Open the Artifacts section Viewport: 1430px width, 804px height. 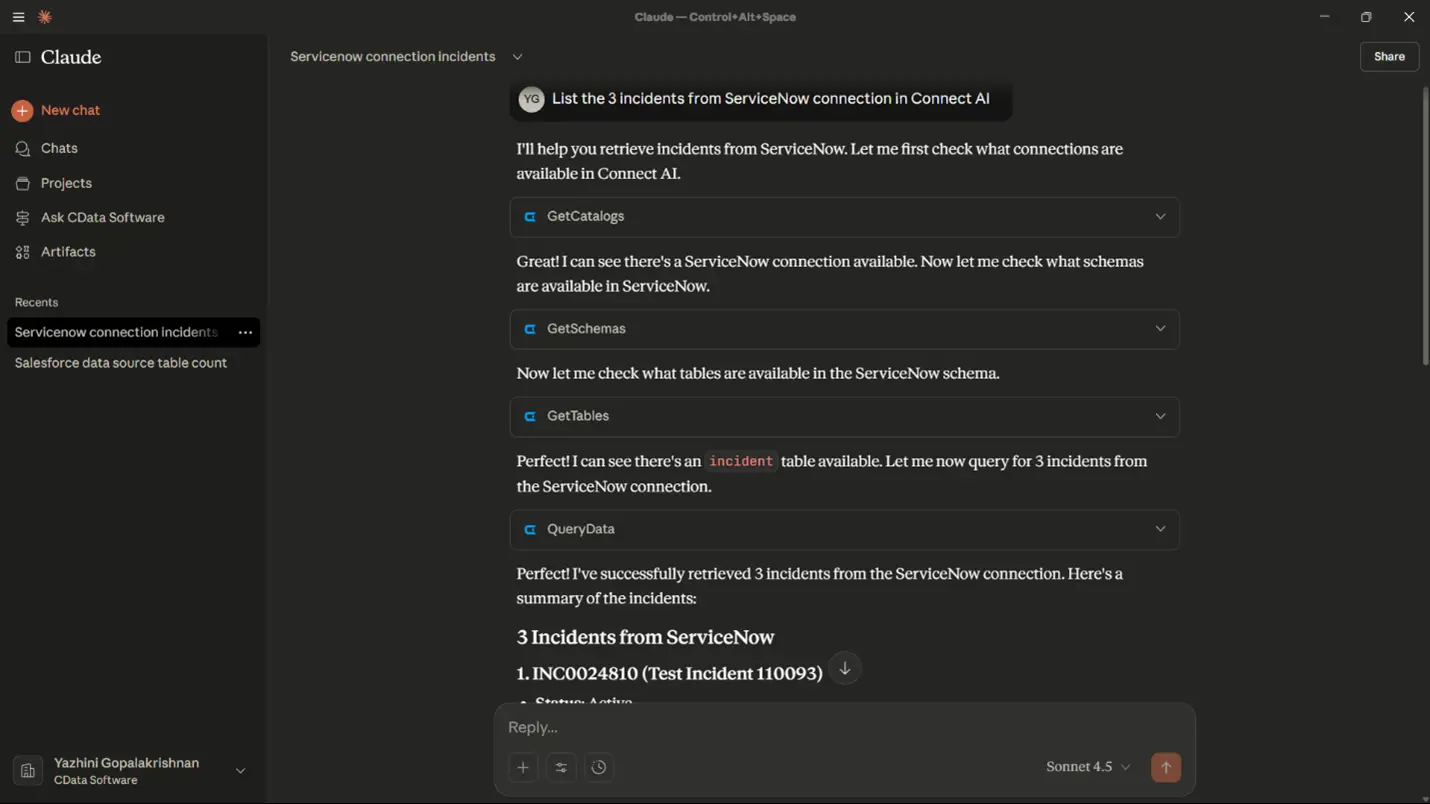tap(68, 251)
